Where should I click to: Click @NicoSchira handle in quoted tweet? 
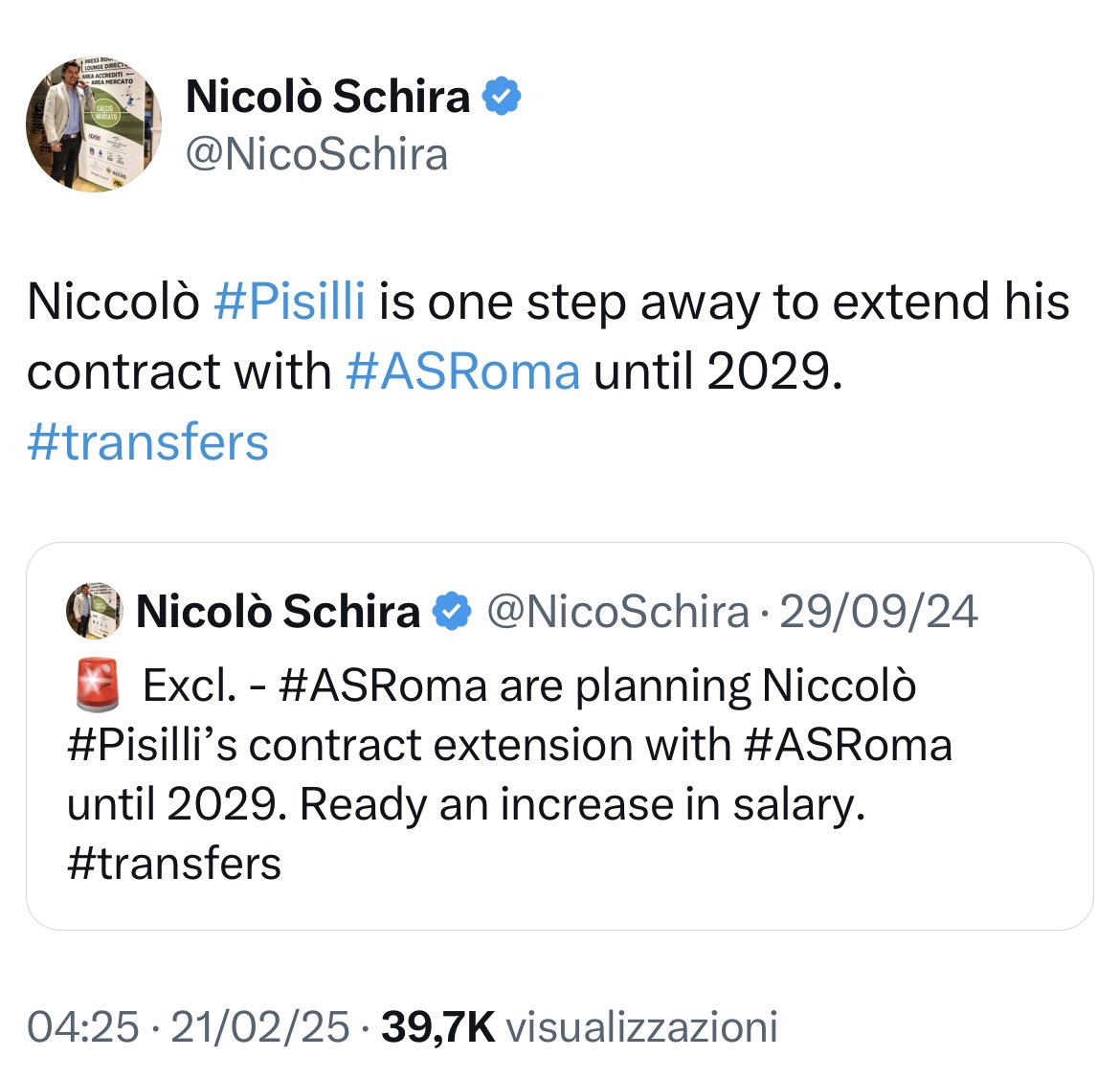pyautogui.click(x=617, y=613)
